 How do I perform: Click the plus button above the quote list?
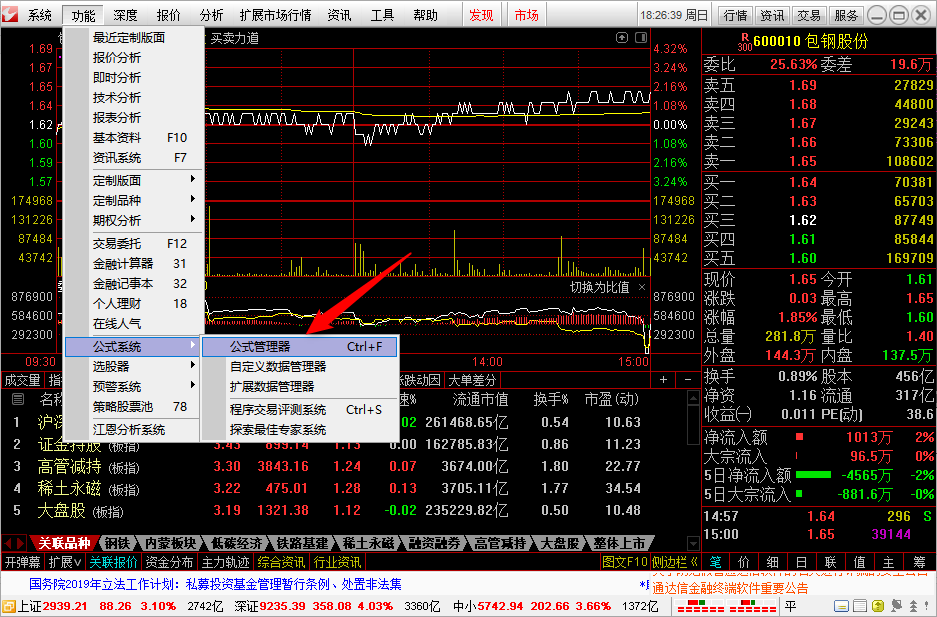(663, 379)
